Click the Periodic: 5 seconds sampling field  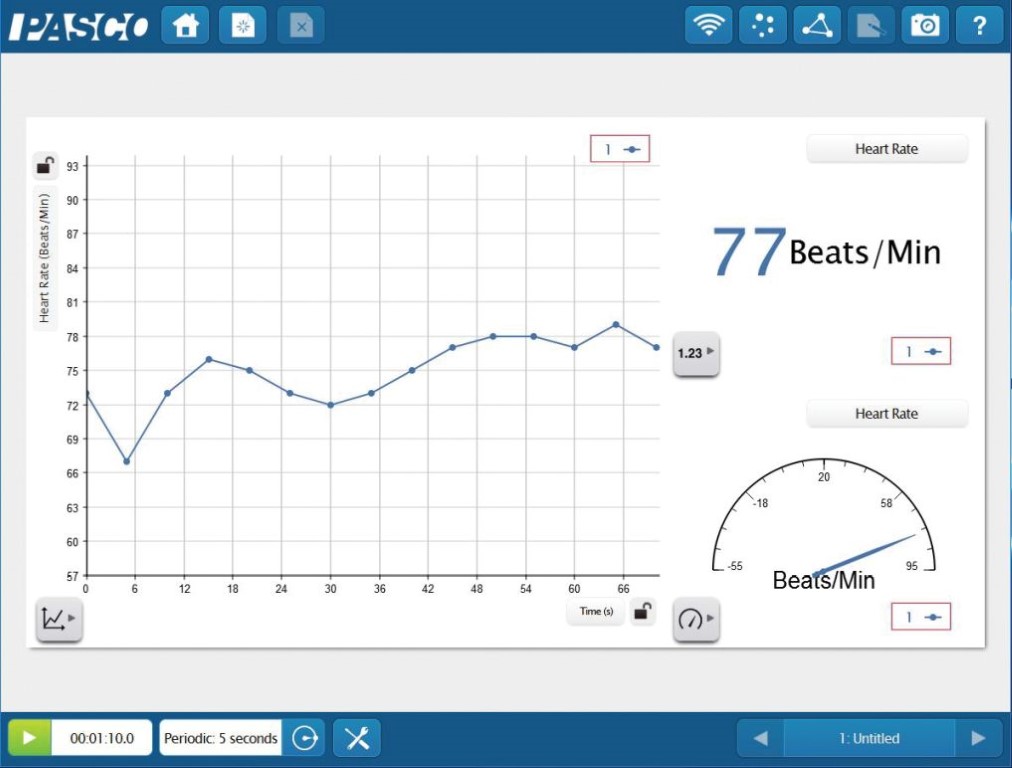220,739
